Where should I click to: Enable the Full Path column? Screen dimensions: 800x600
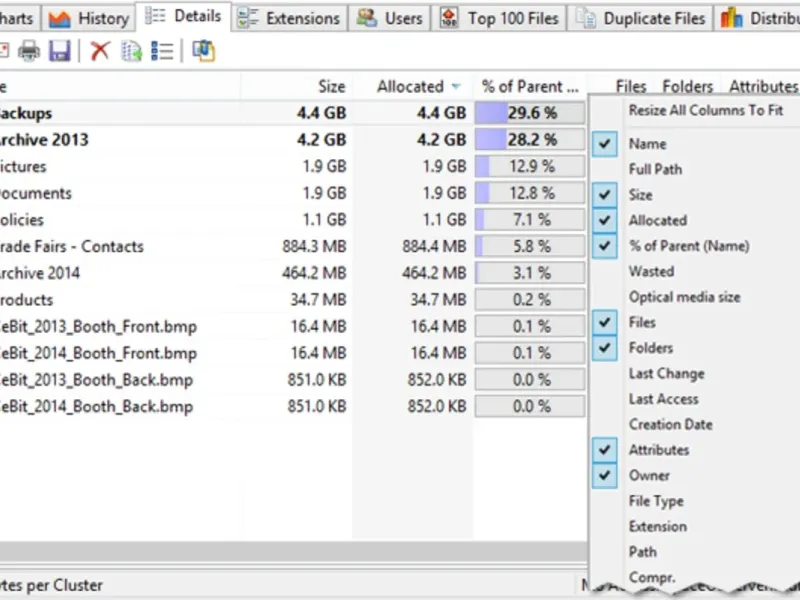coord(655,169)
